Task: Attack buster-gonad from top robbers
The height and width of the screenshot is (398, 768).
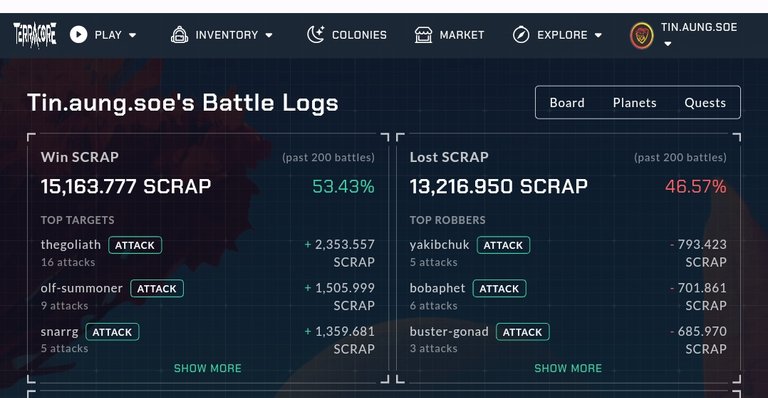Action: [x=523, y=332]
